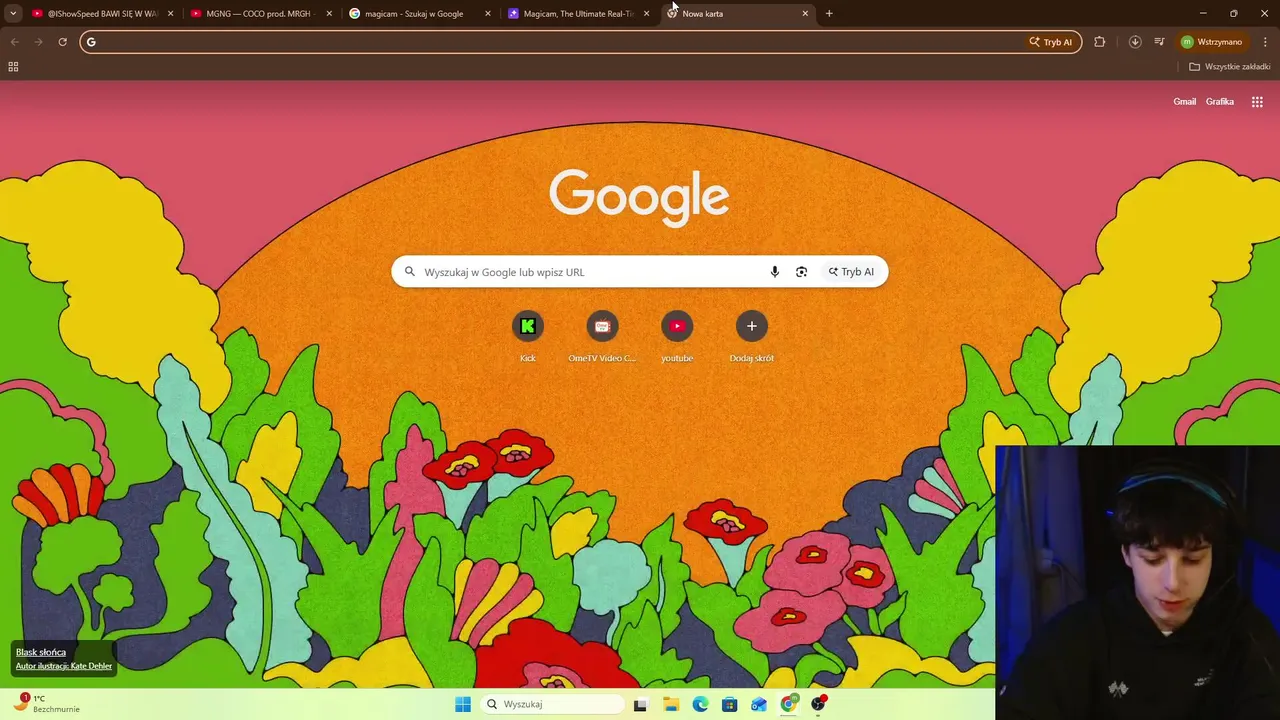The image size is (1280, 720).
Task: Open the Windows Start menu
Action: 463,704
